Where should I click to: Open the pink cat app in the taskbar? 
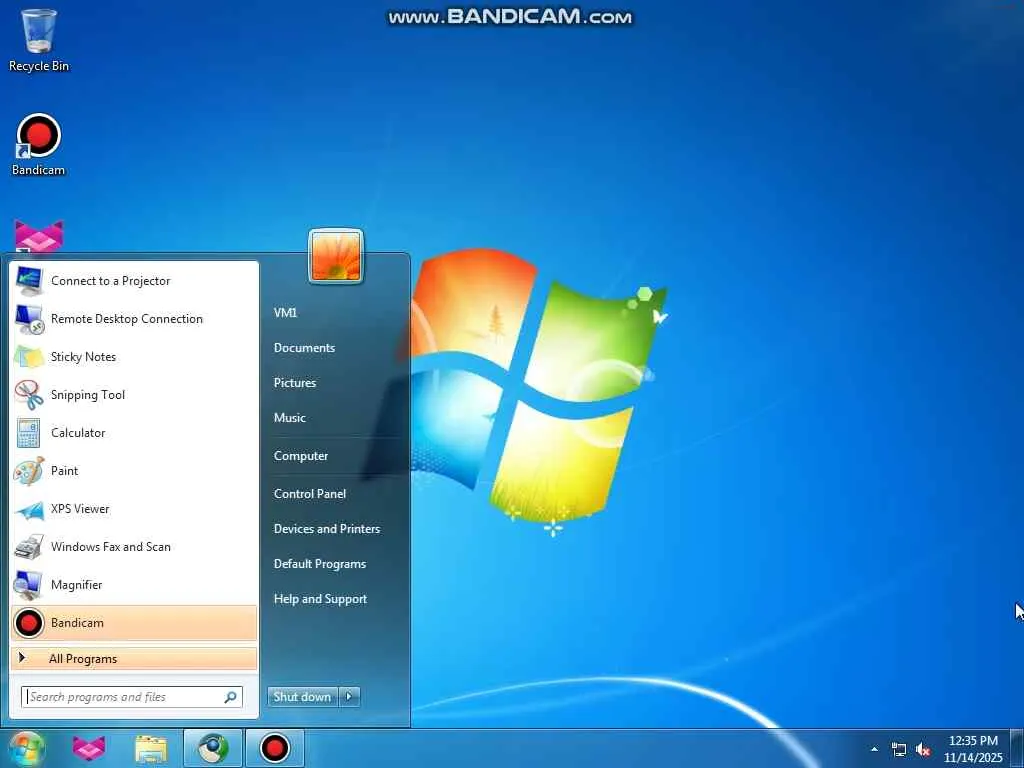[x=89, y=749]
